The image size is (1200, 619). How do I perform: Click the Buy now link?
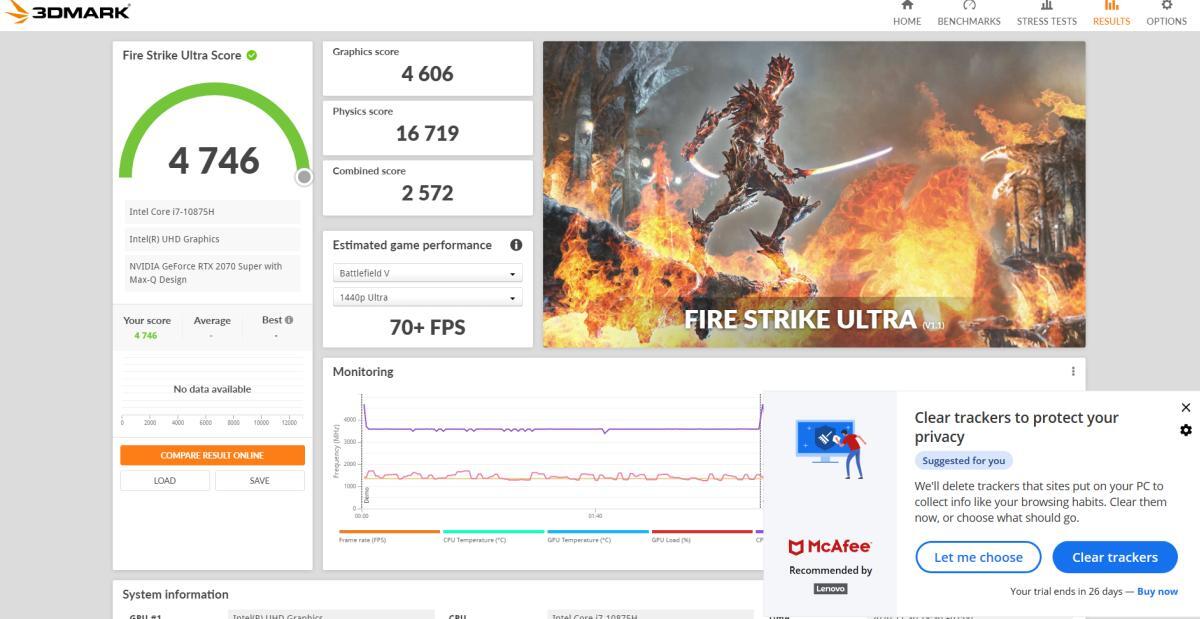[1157, 591]
